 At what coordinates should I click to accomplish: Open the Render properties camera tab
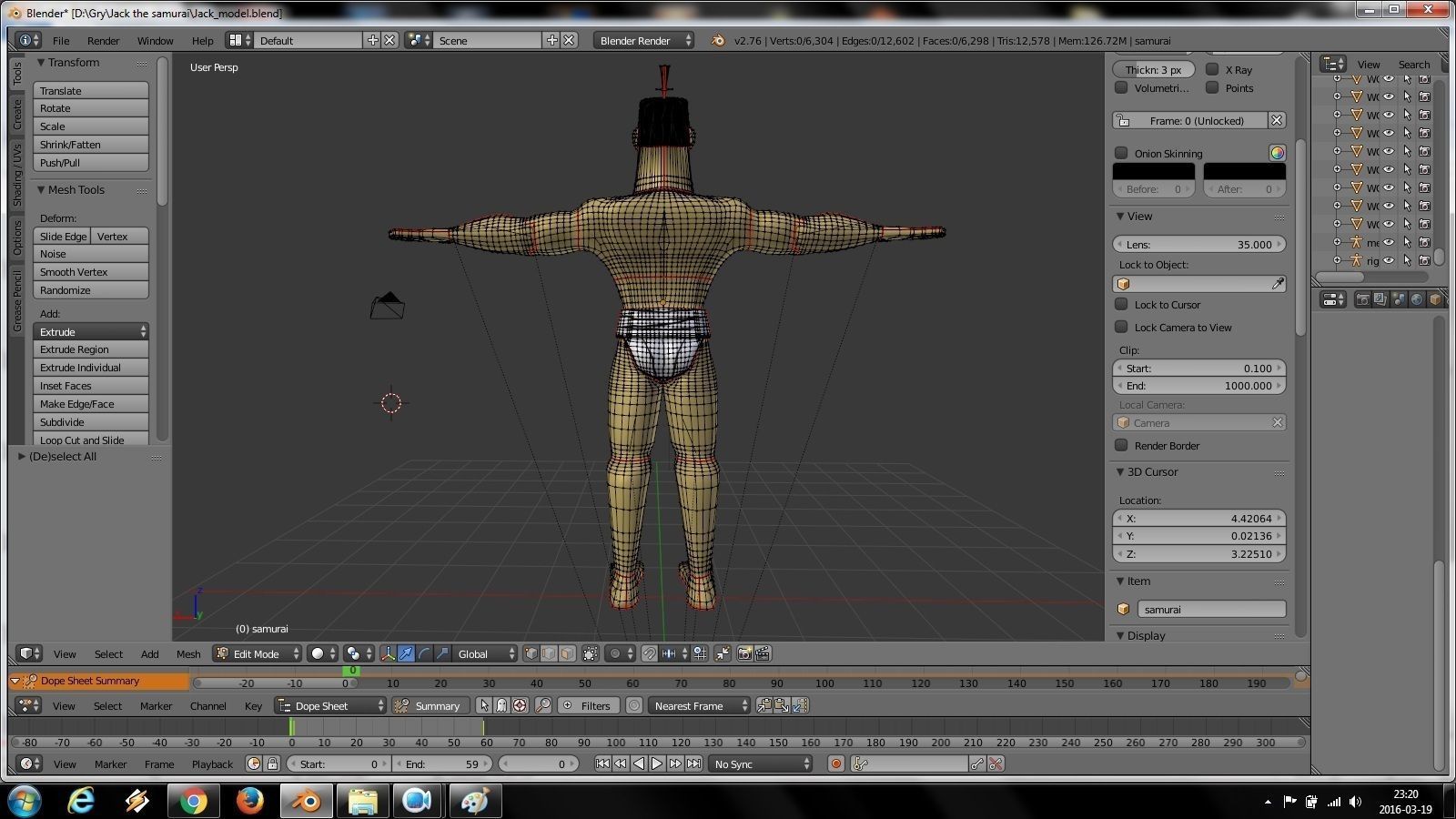(1362, 299)
